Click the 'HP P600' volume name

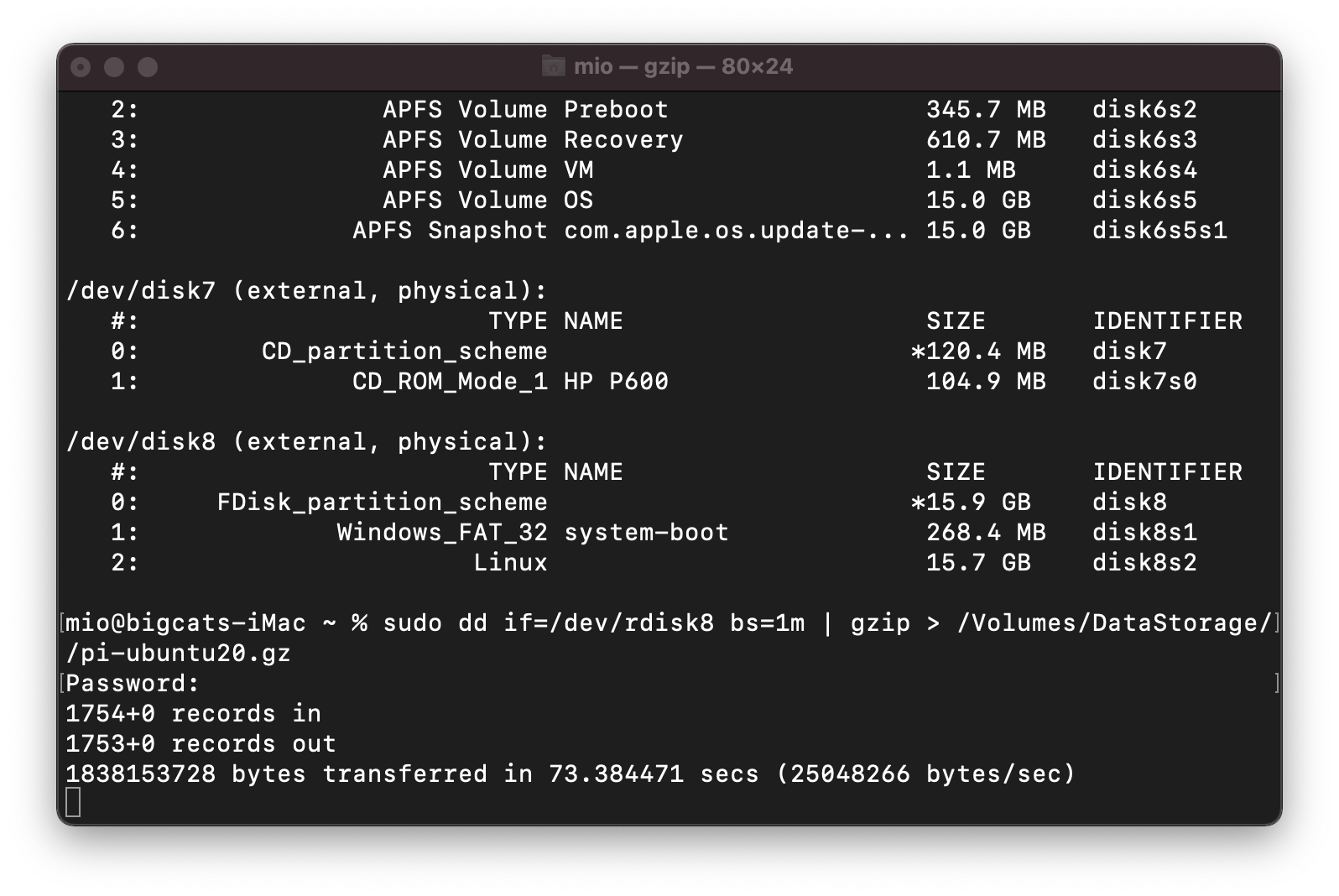616,382
